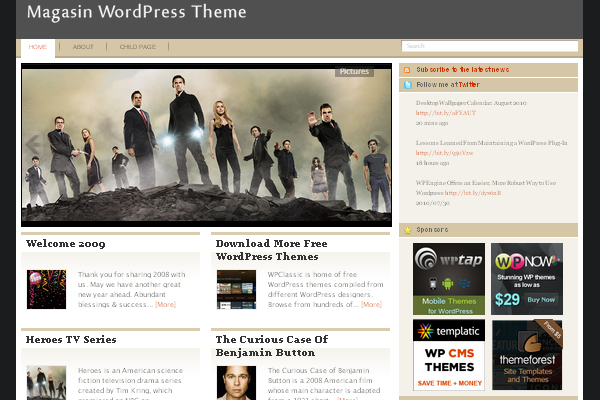Screen dimensions: 600x400
Task: Open the About menu item
Action: point(83,47)
